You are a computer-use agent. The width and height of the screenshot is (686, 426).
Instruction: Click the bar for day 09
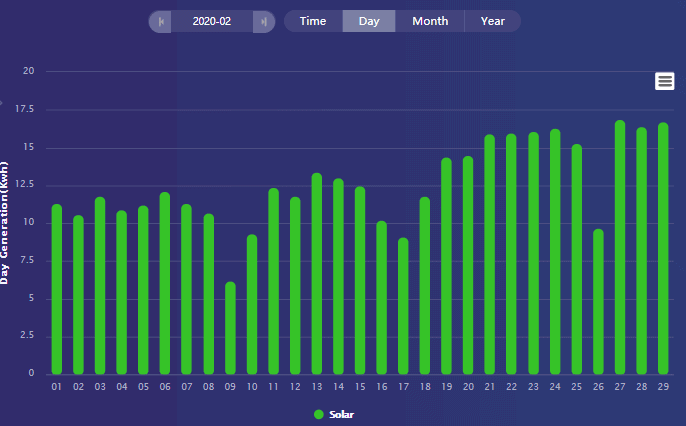click(x=230, y=328)
